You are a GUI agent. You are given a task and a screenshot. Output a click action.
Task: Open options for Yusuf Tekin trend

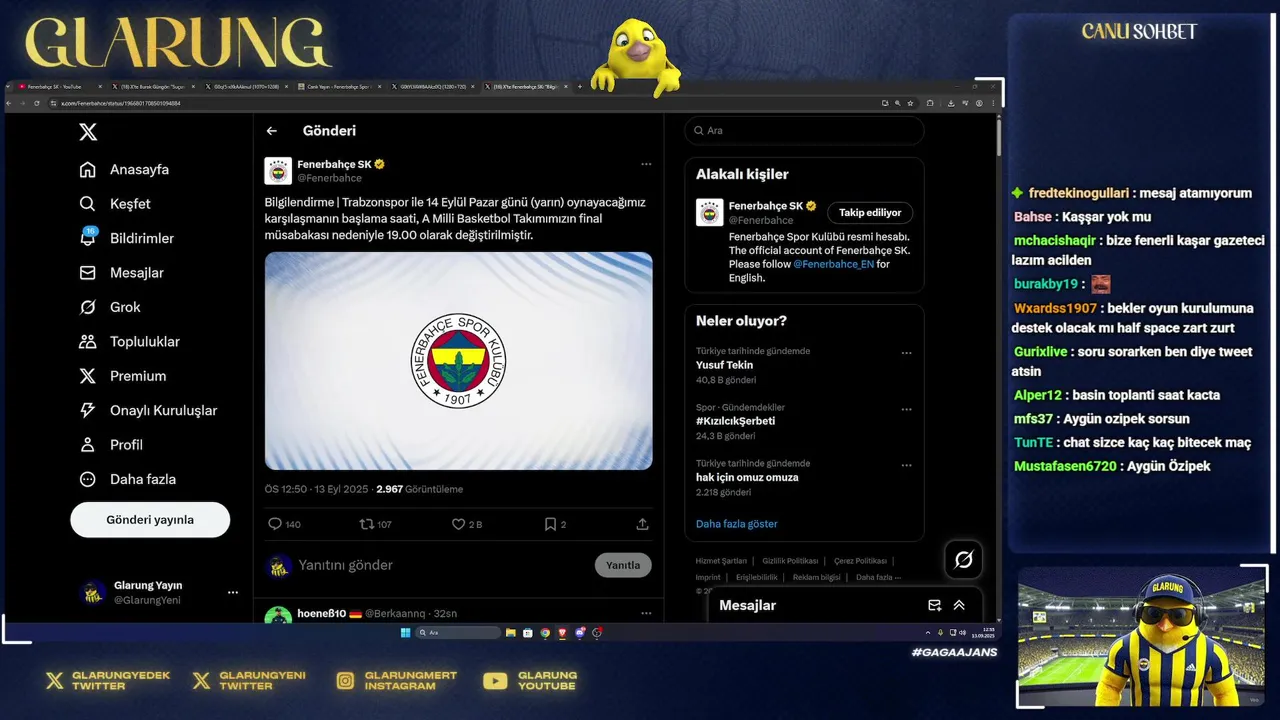(906, 353)
